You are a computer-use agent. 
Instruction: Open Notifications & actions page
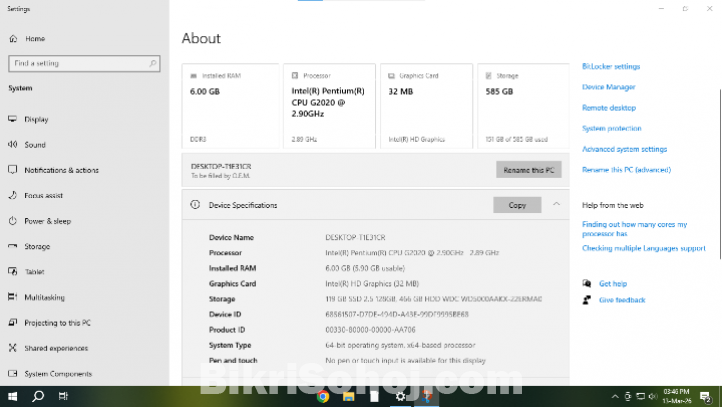click(61, 170)
